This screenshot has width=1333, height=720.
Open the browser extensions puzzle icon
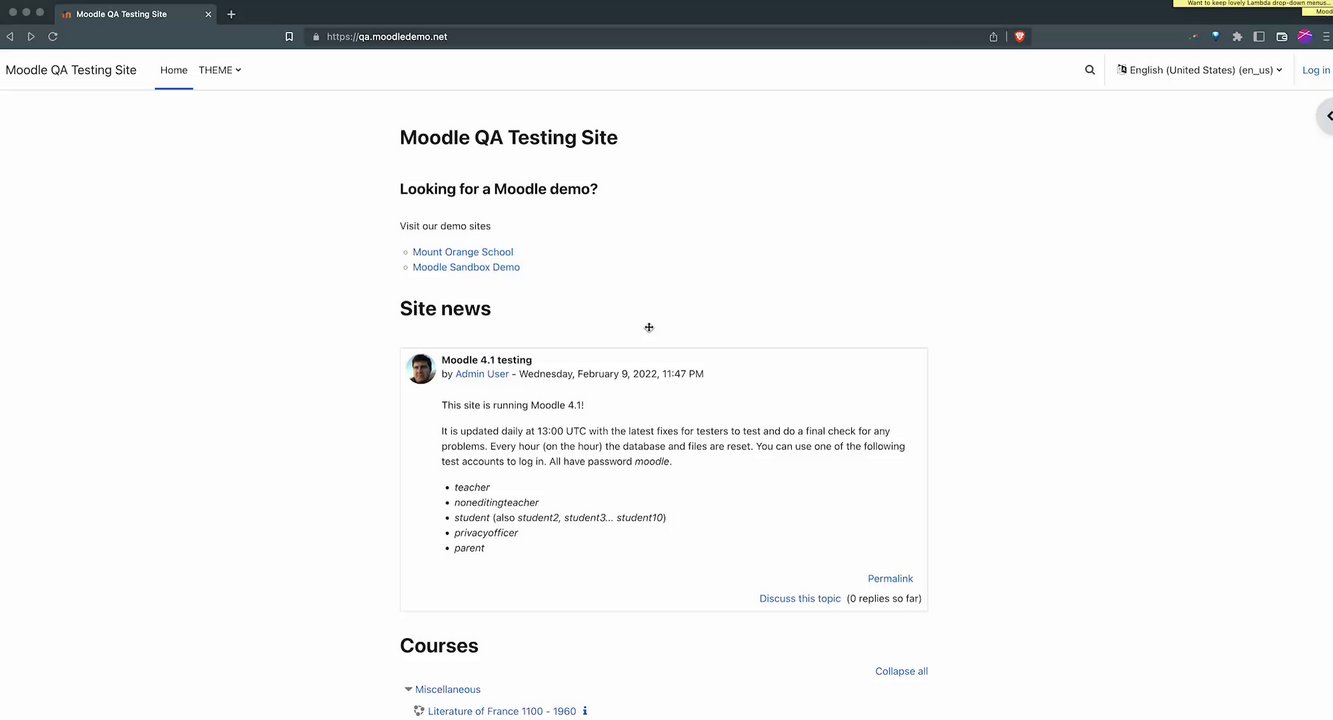click(1237, 37)
